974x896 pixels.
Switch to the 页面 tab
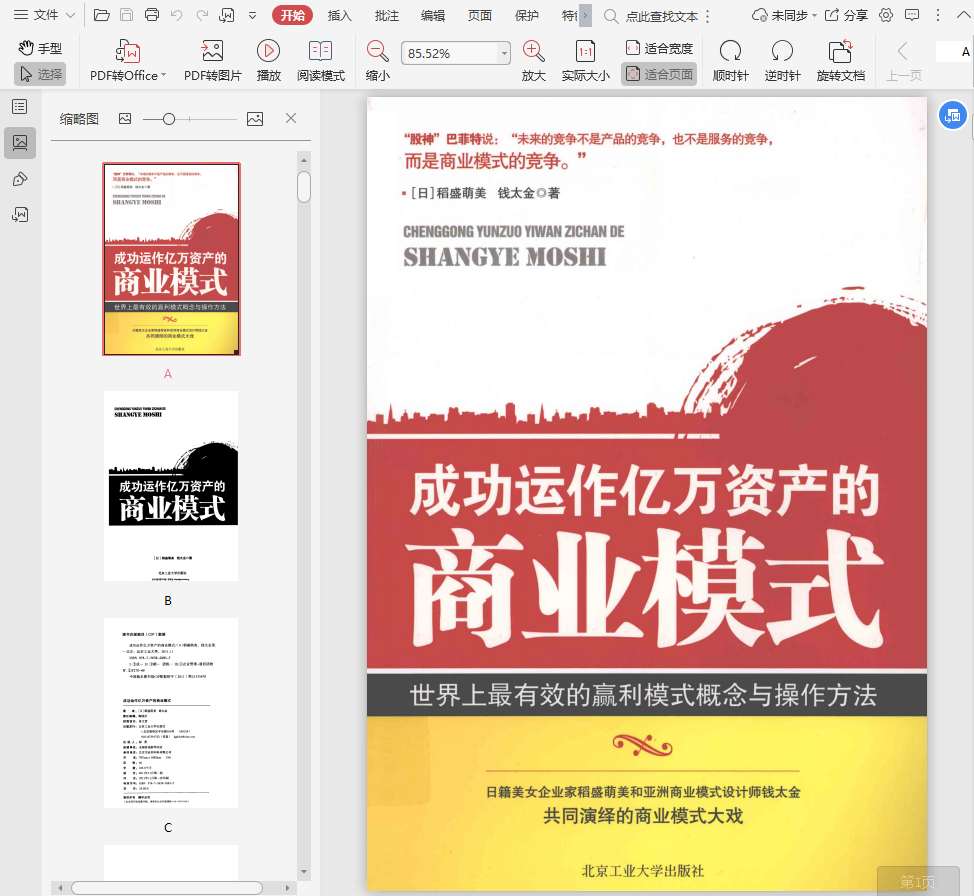[480, 16]
